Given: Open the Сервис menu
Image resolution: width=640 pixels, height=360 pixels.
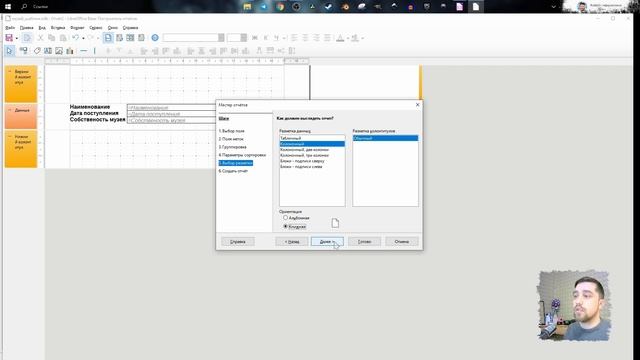Looking at the screenshot, I should (x=96, y=28).
